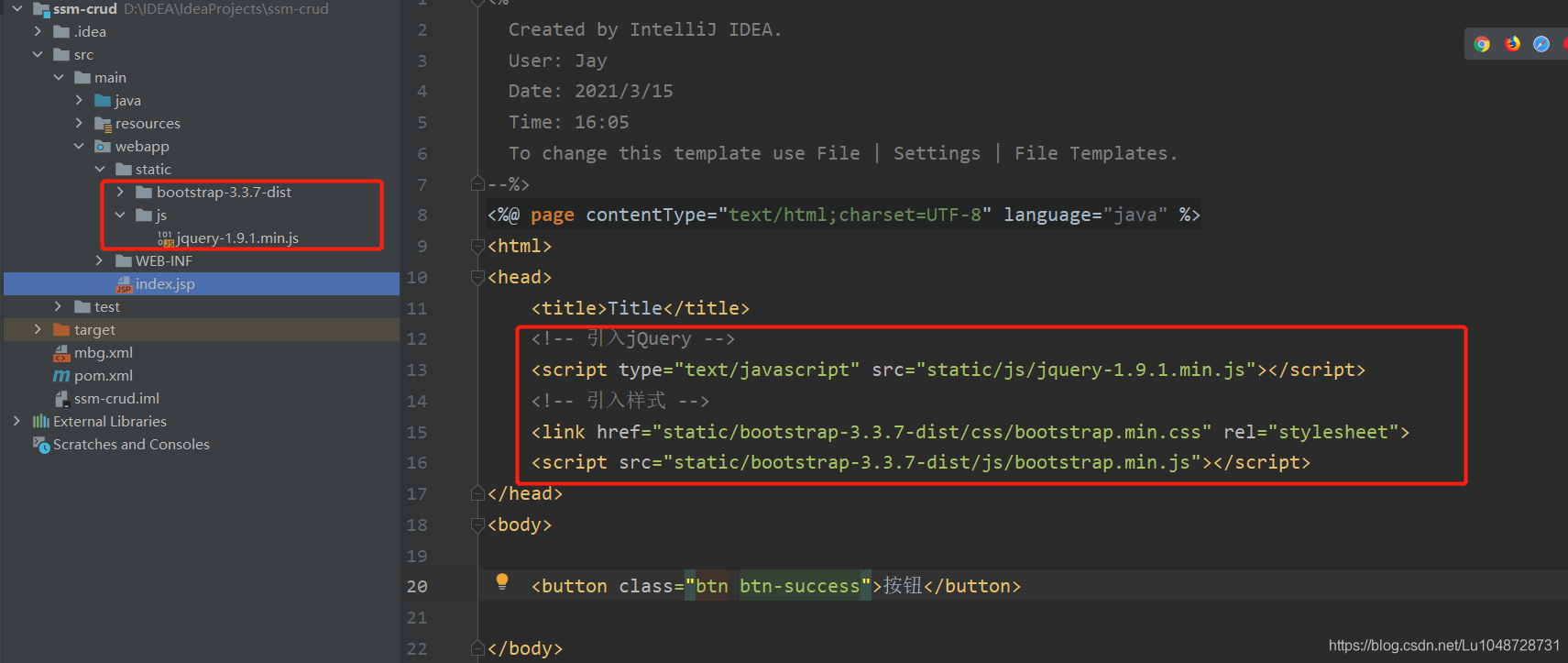Collapse the main folder chevron
This screenshot has height=663, width=1568.
click(59, 78)
